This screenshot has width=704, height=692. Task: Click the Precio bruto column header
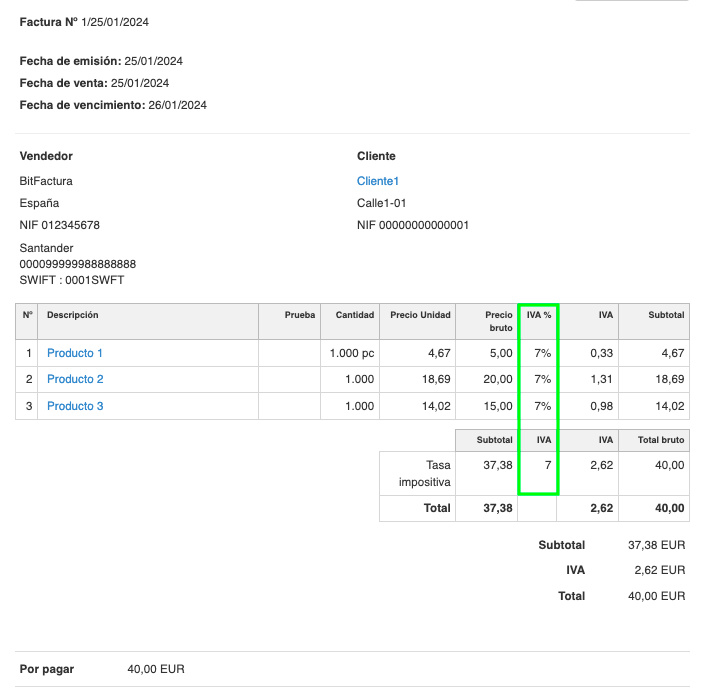[x=498, y=321]
